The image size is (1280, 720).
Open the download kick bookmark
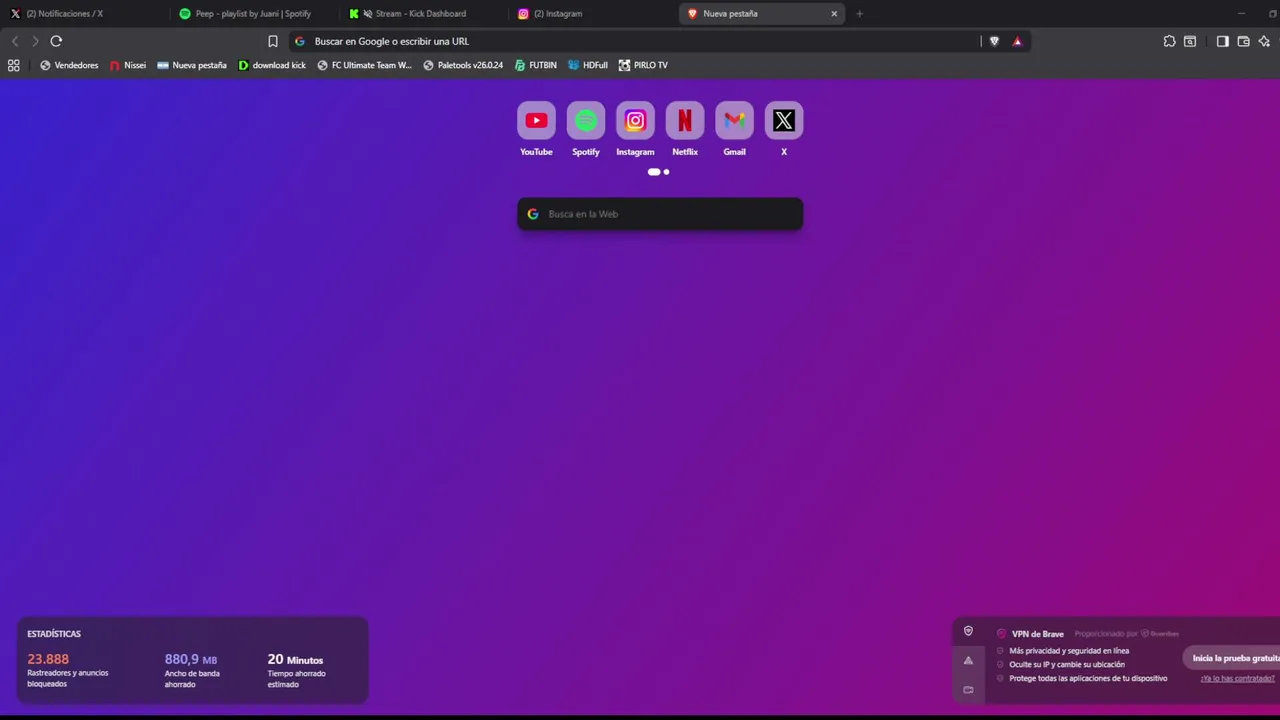(272, 65)
